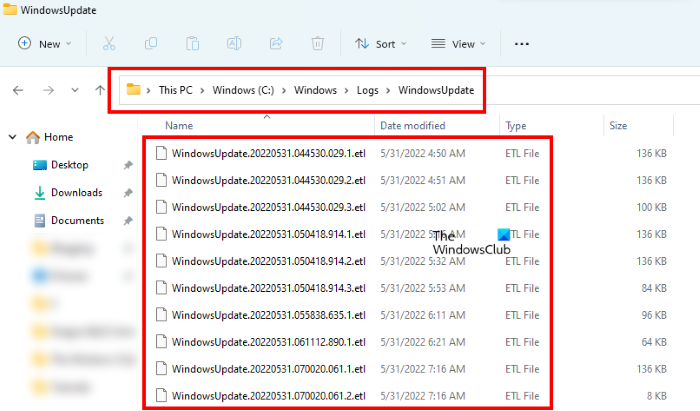This screenshot has width=700, height=411.
Task: Click the Delete trash can icon
Action: point(317,44)
